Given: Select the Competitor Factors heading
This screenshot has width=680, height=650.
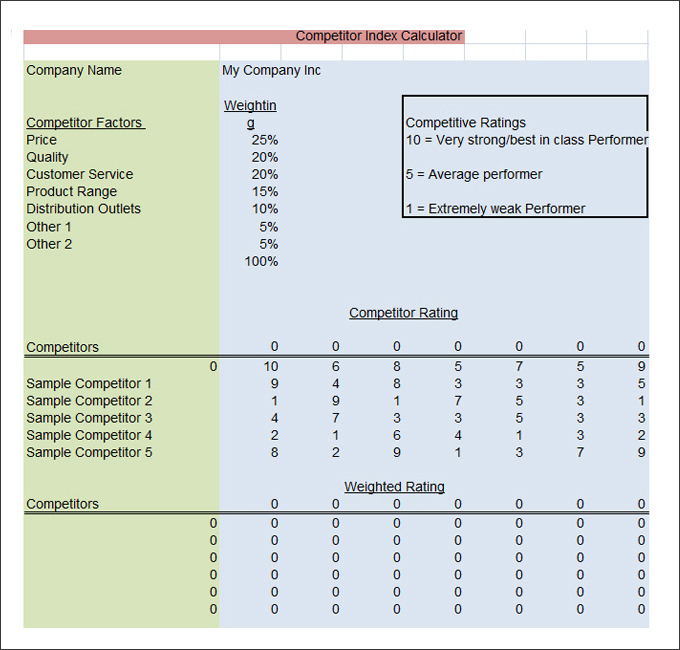Looking at the screenshot, I should 85,123.
